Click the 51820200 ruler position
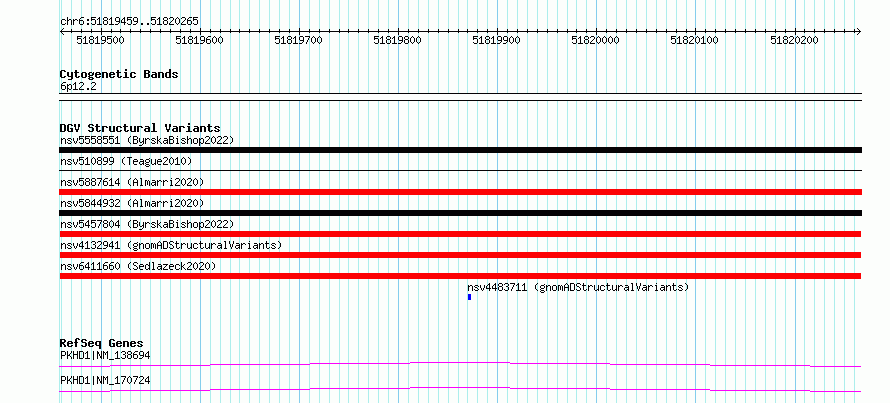Viewport: 890px width, 403px height. [794, 40]
